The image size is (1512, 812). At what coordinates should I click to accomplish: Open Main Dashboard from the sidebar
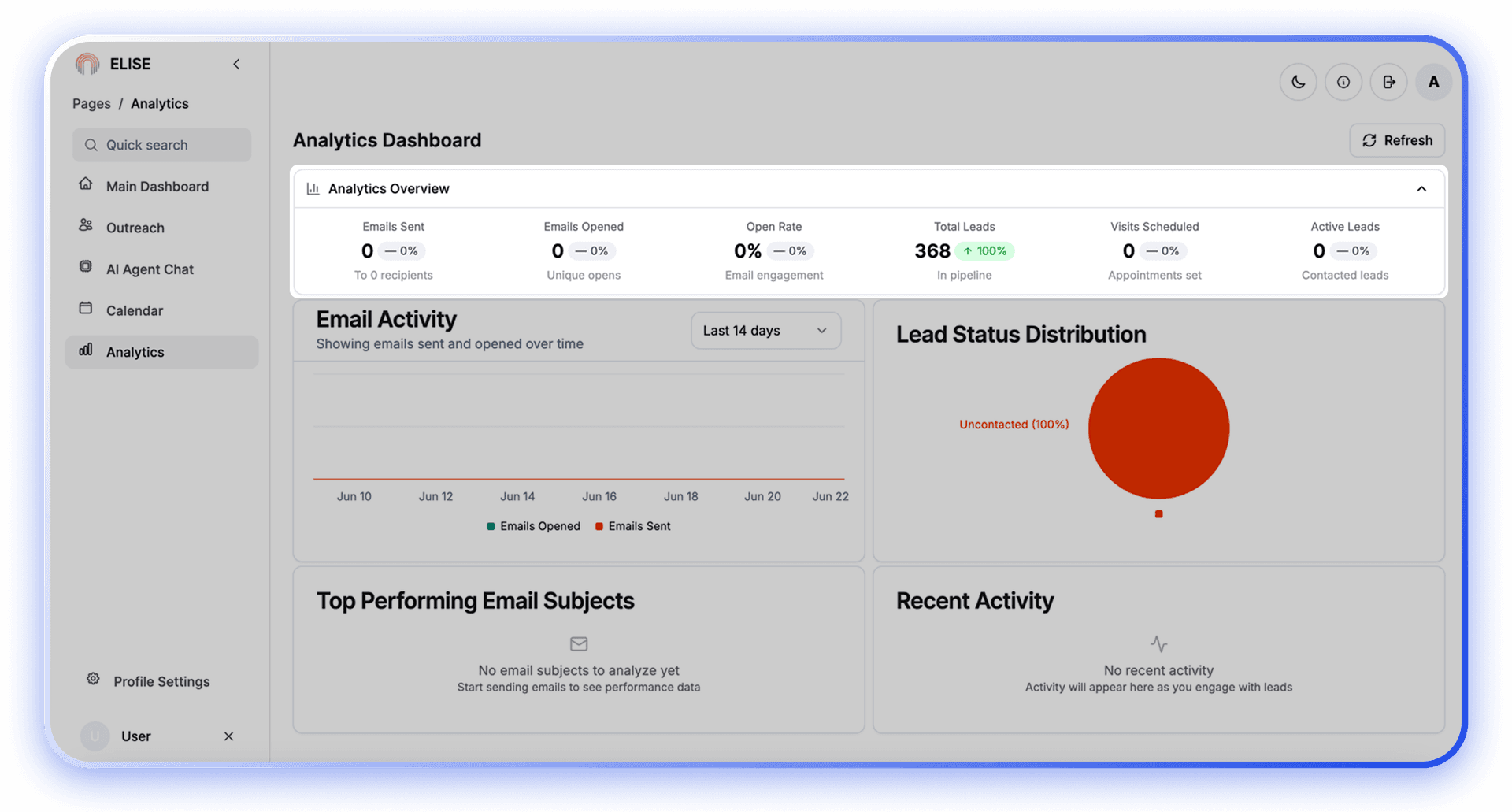click(x=157, y=187)
